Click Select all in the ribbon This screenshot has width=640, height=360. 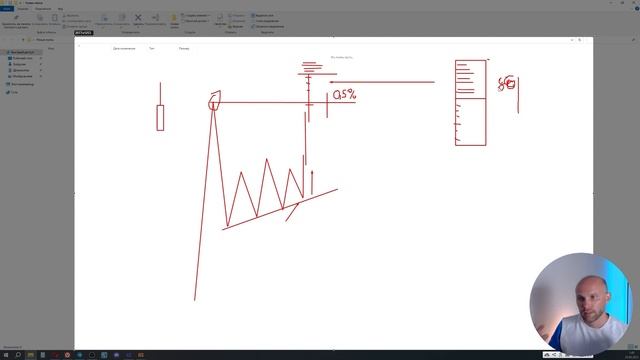coord(262,16)
